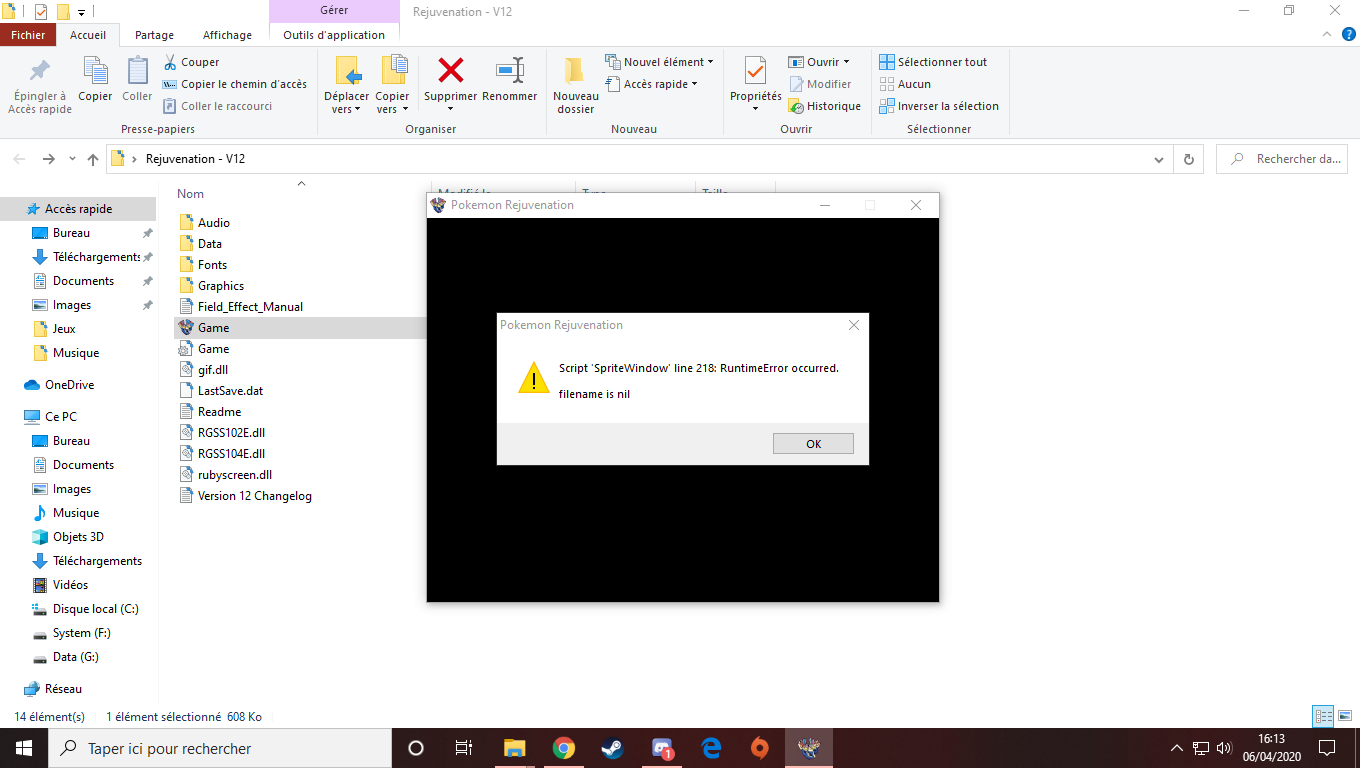Viewport: 1360px width, 768px height.
Task: Click OK in the RuntimeError dialog
Action: [813, 443]
